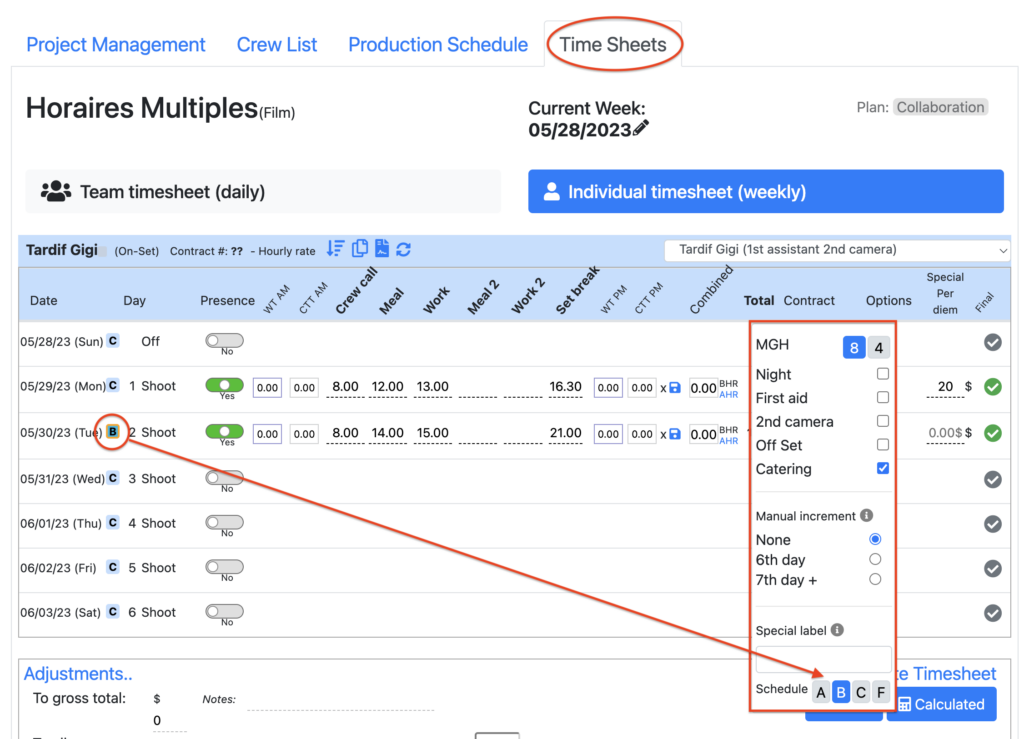The height and width of the screenshot is (739, 1024).
Task: Click the green Final checkmark for Monday
Action: click(992, 387)
